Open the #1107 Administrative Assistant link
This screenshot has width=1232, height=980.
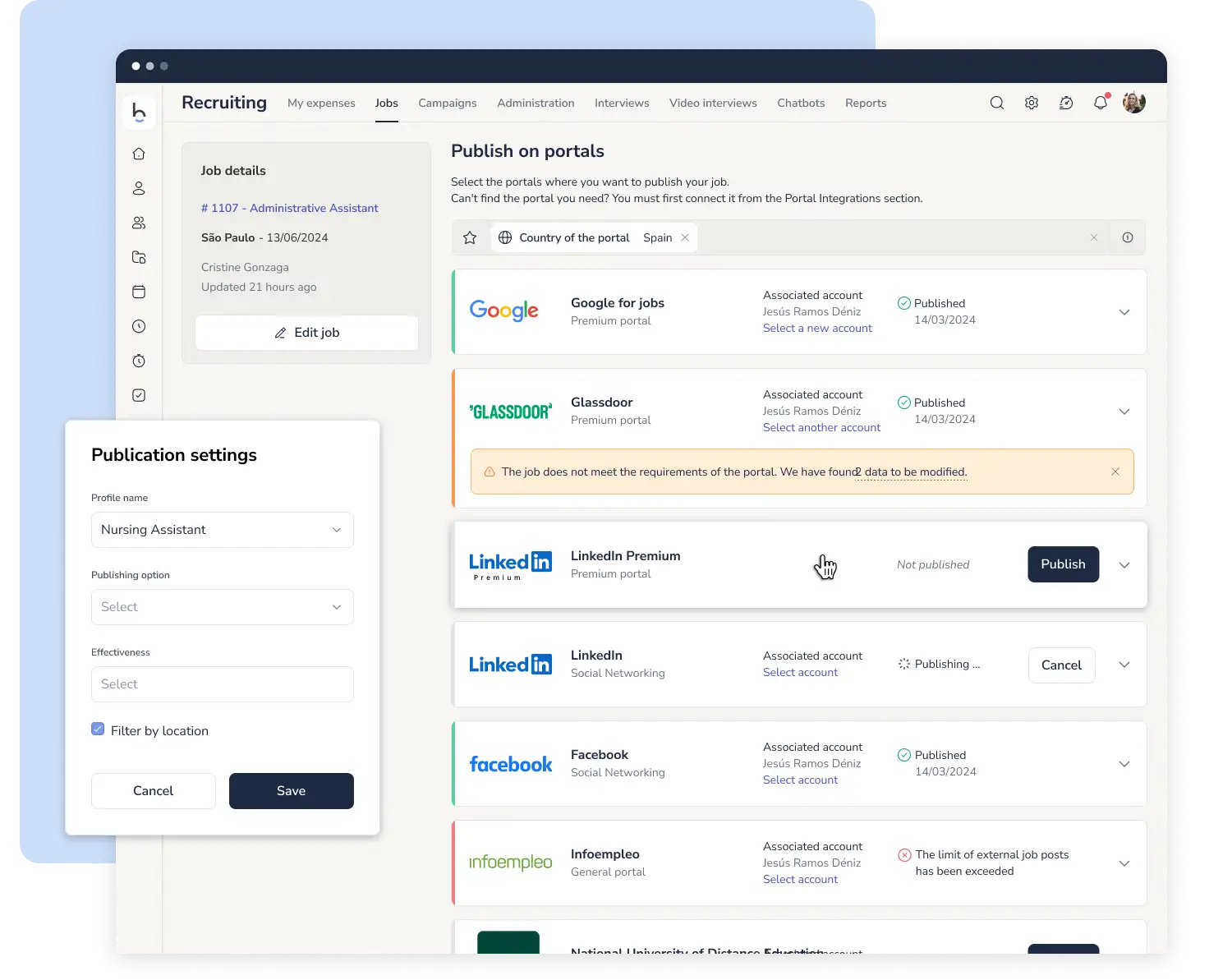click(x=290, y=208)
